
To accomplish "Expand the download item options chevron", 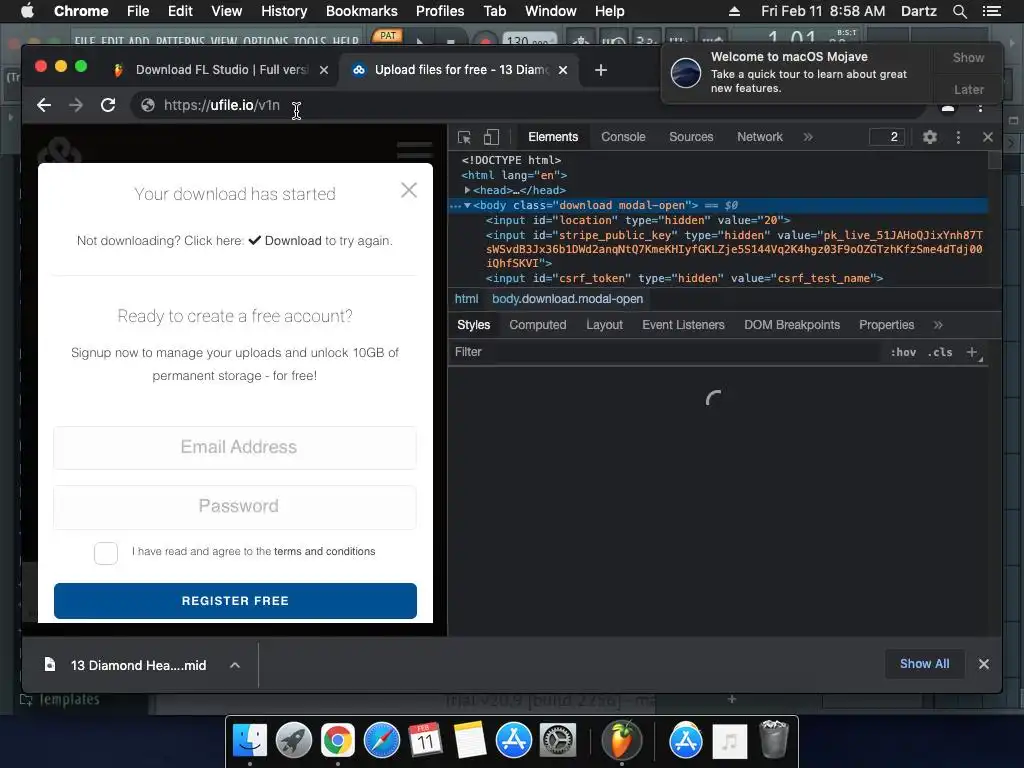I will (x=235, y=665).
